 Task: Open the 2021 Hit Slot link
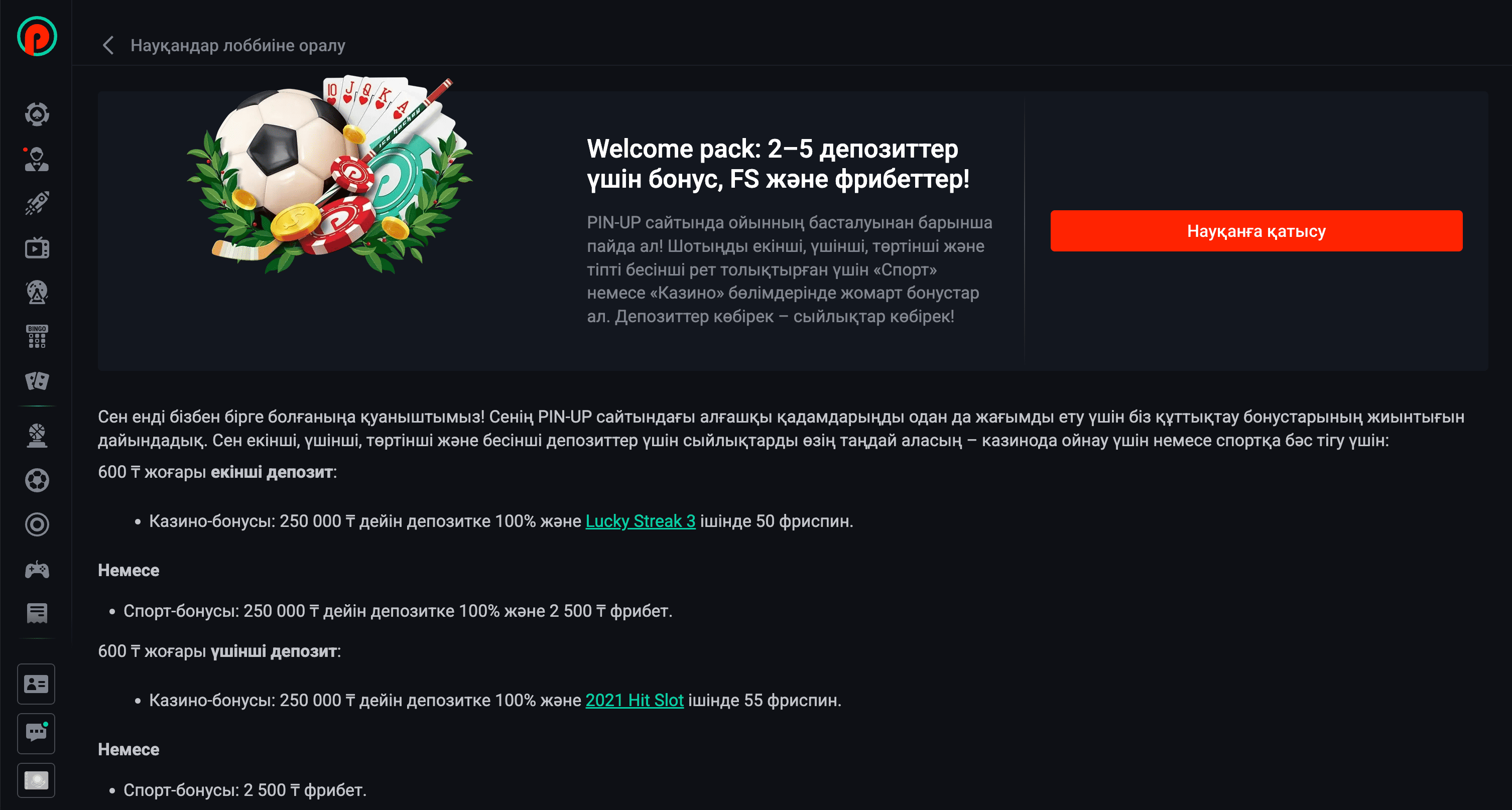click(x=635, y=700)
